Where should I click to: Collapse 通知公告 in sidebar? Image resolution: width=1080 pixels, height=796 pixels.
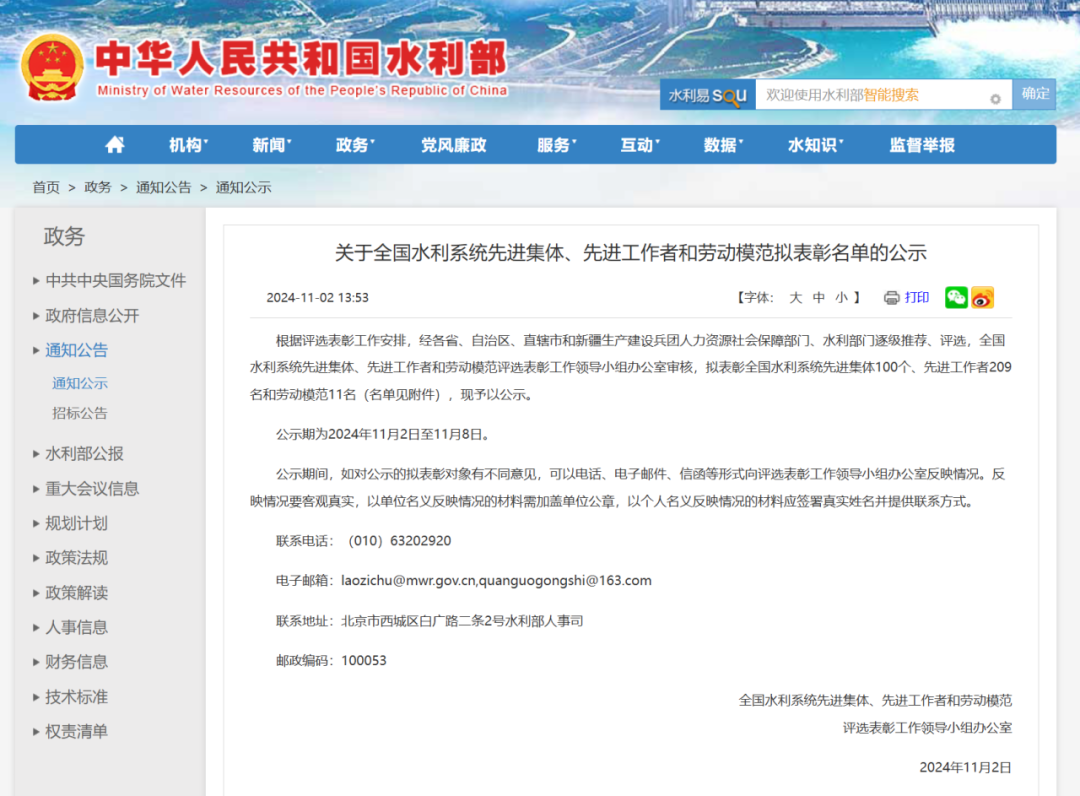pyautogui.click(x=76, y=350)
